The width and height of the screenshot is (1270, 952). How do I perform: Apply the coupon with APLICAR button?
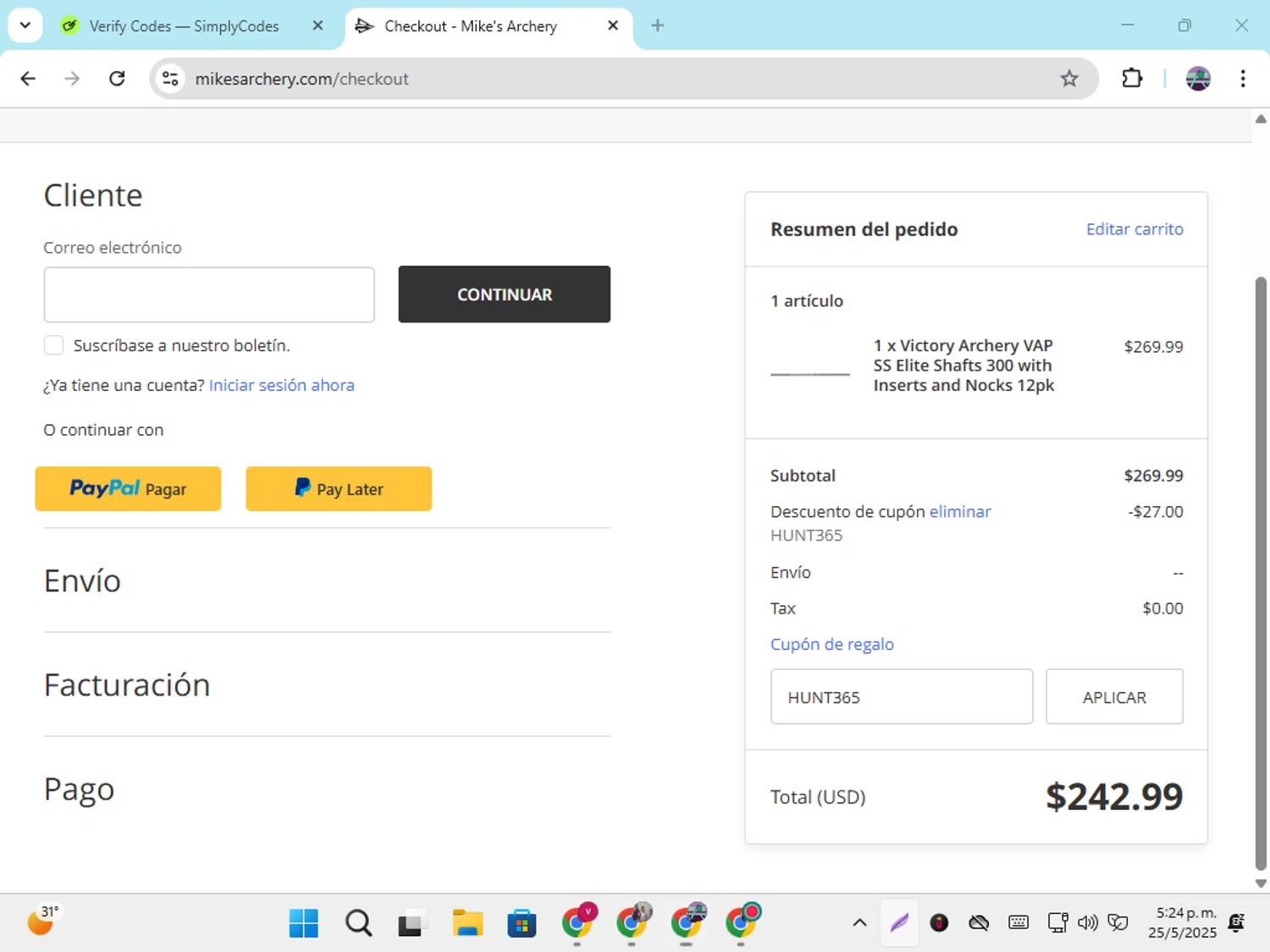point(1114,696)
